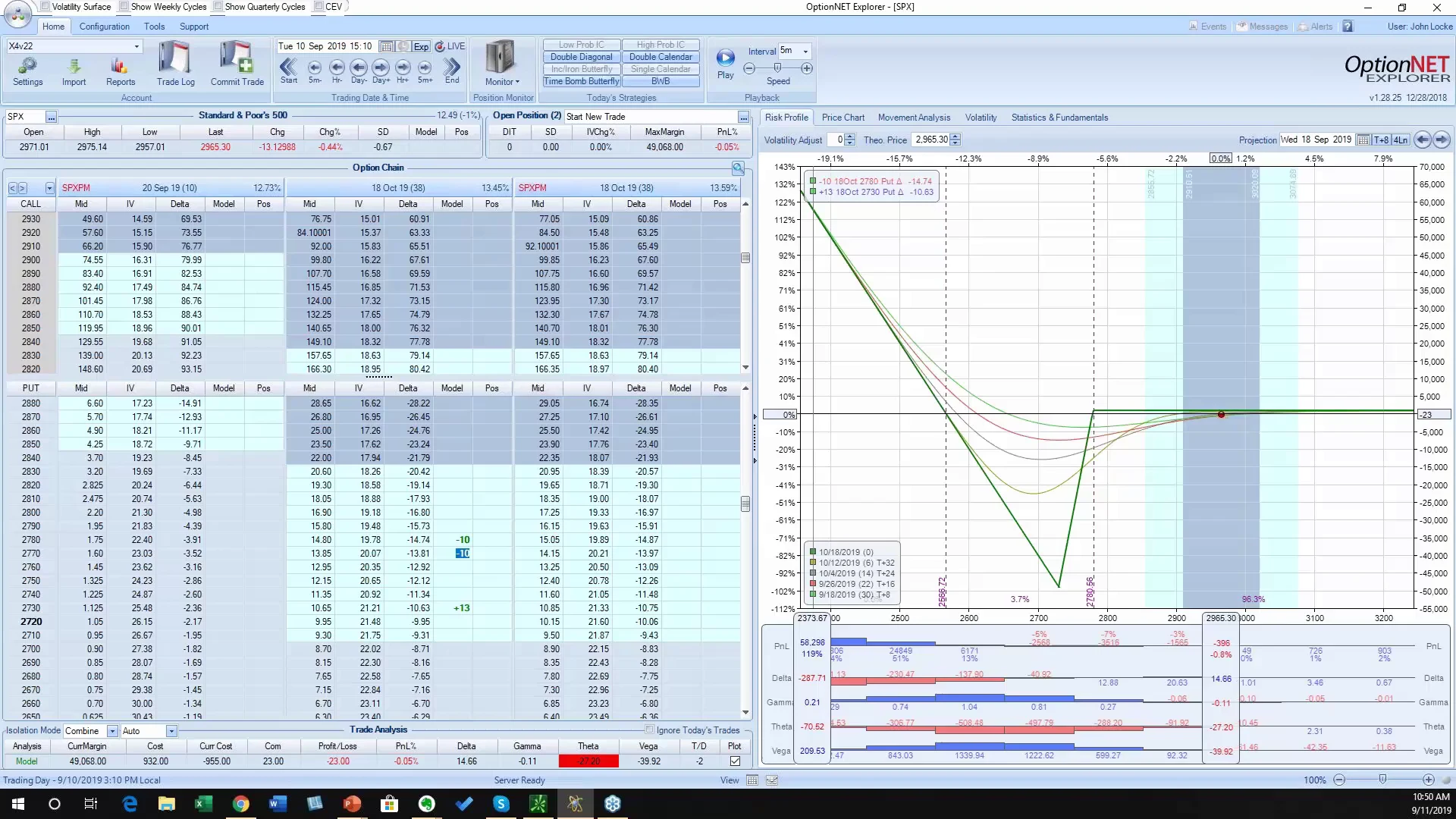Toggle the T+8 projection button
Image resolution: width=1456 pixels, height=819 pixels.
click(1382, 140)
